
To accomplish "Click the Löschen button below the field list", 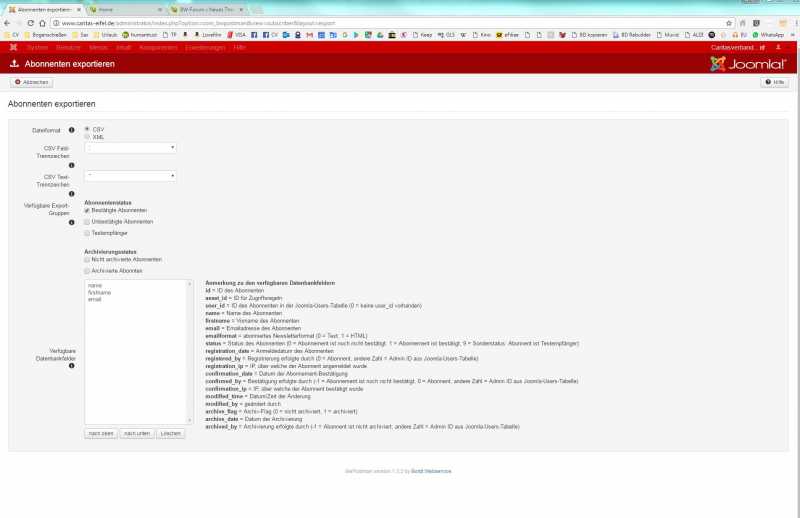I will 171,433.
